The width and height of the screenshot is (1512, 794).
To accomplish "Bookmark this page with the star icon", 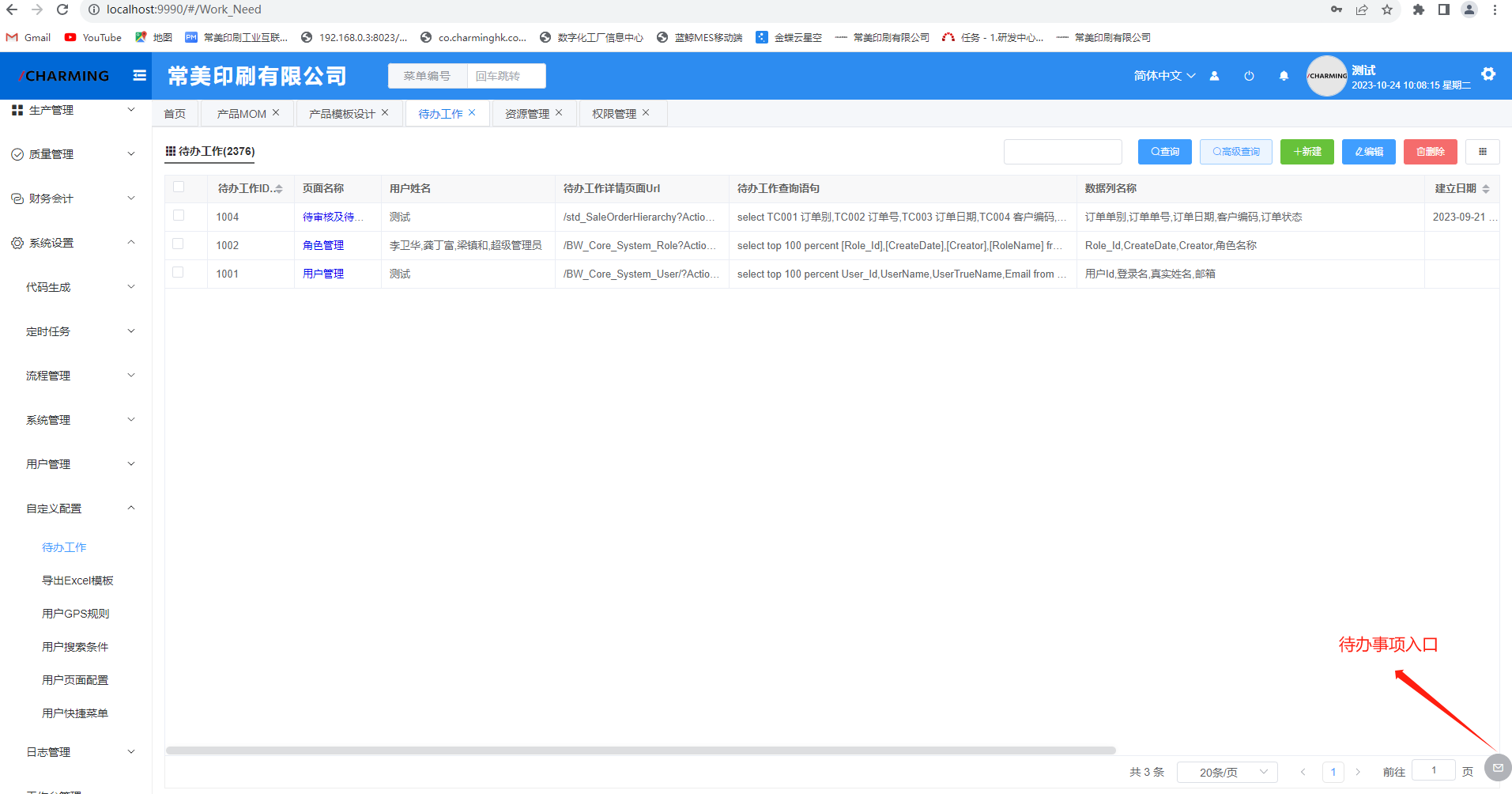I will pos(1387,9).
